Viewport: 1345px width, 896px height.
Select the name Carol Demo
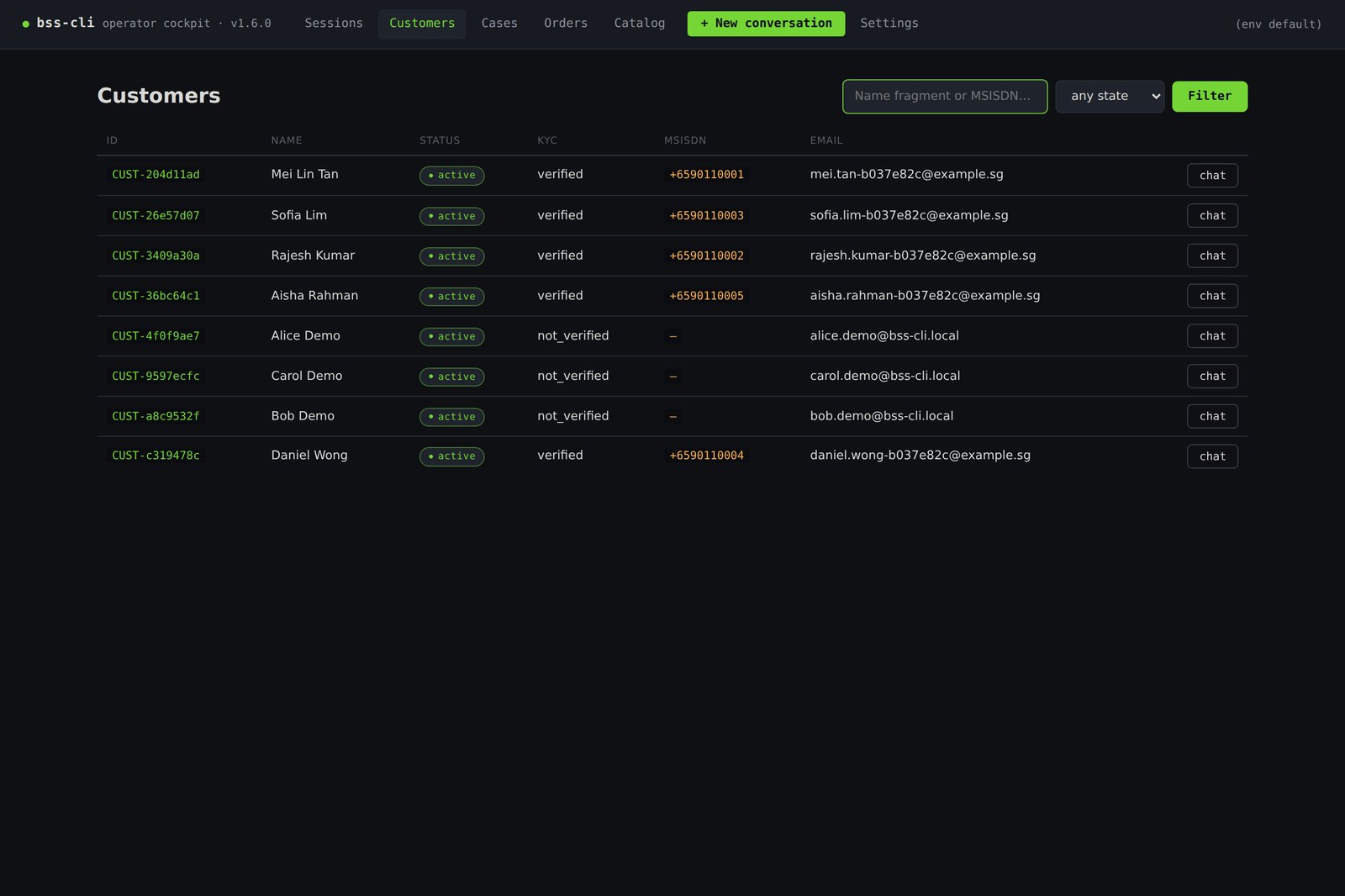(306, 376)
